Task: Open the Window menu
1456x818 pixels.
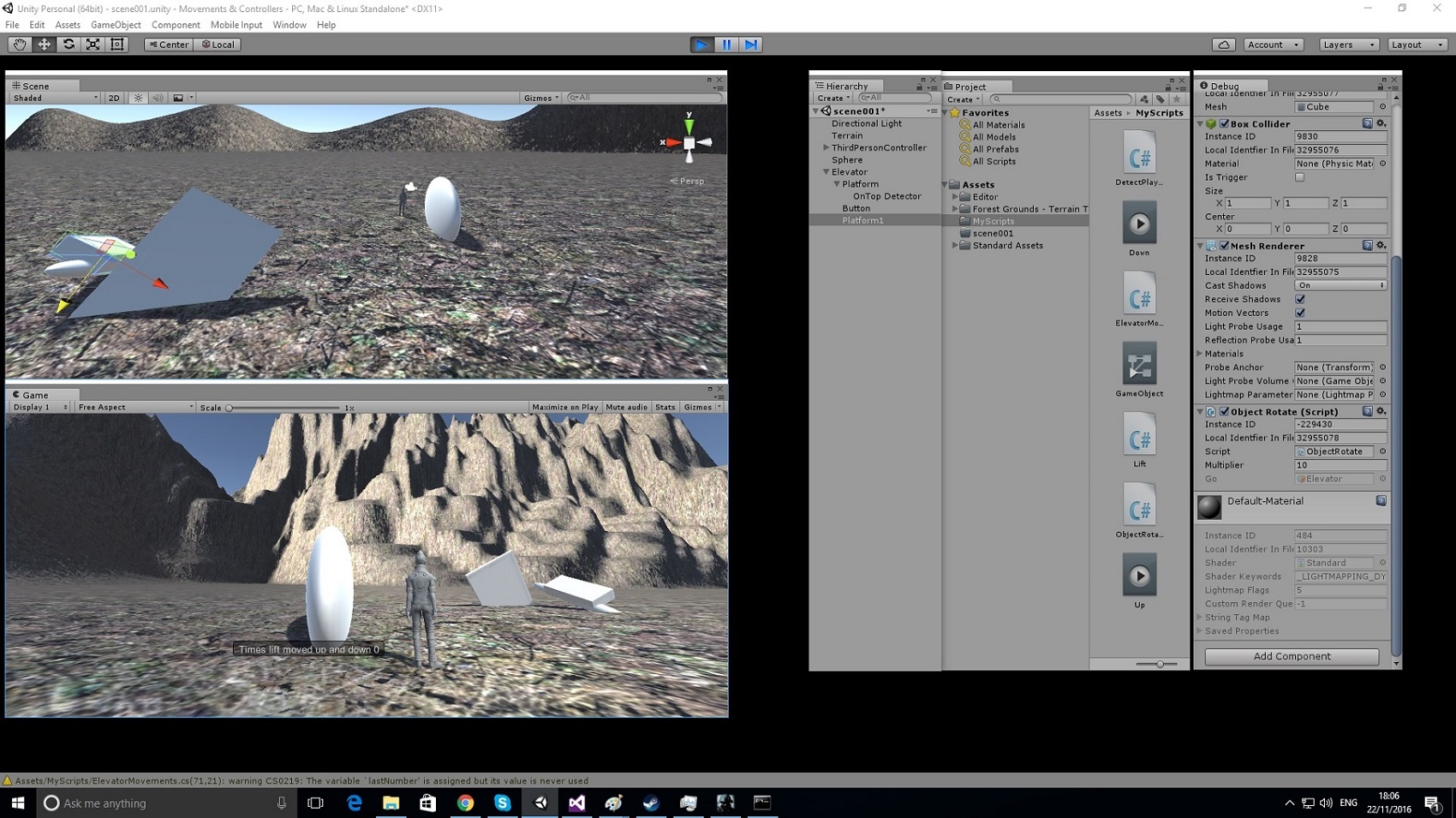Action: (x=289, y=25)
